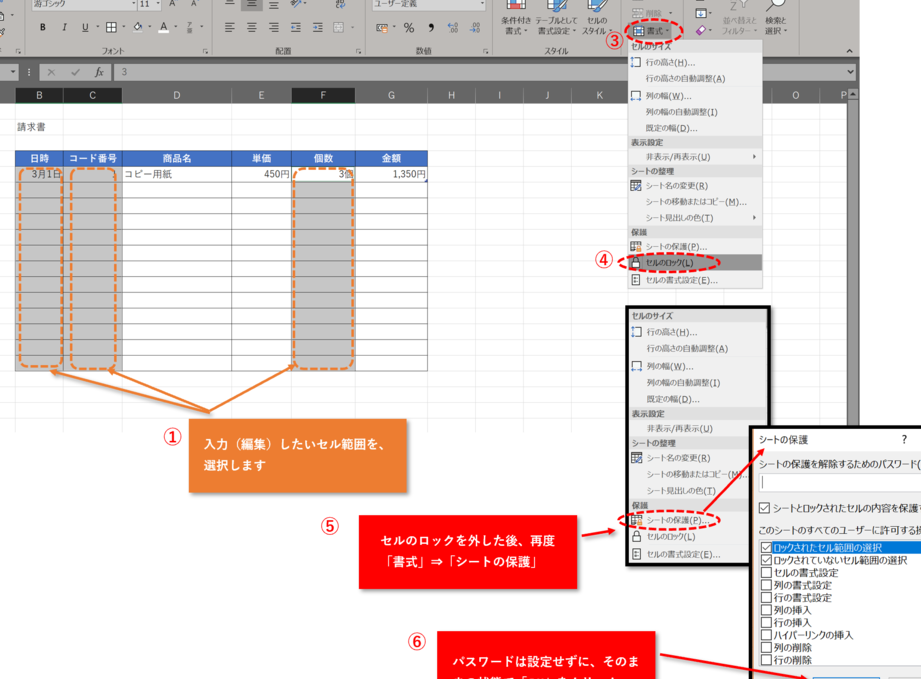Check the 行の書式設定 checkbox
The height and width of the screenshot is (679, 921).
point(766,597)
